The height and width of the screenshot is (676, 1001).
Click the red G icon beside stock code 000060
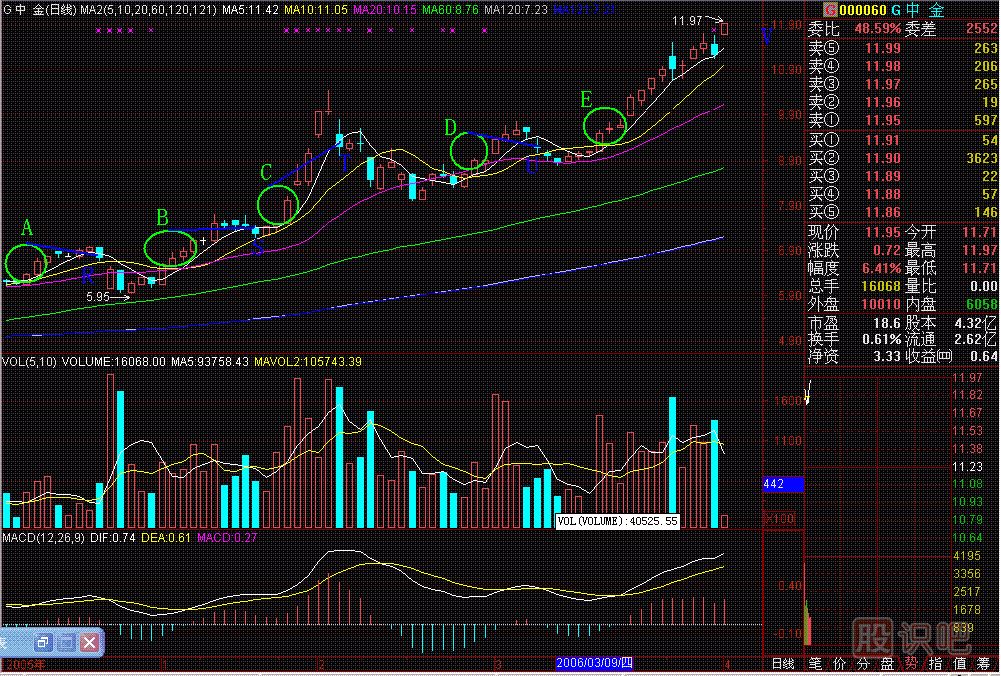tap(816, 9)
